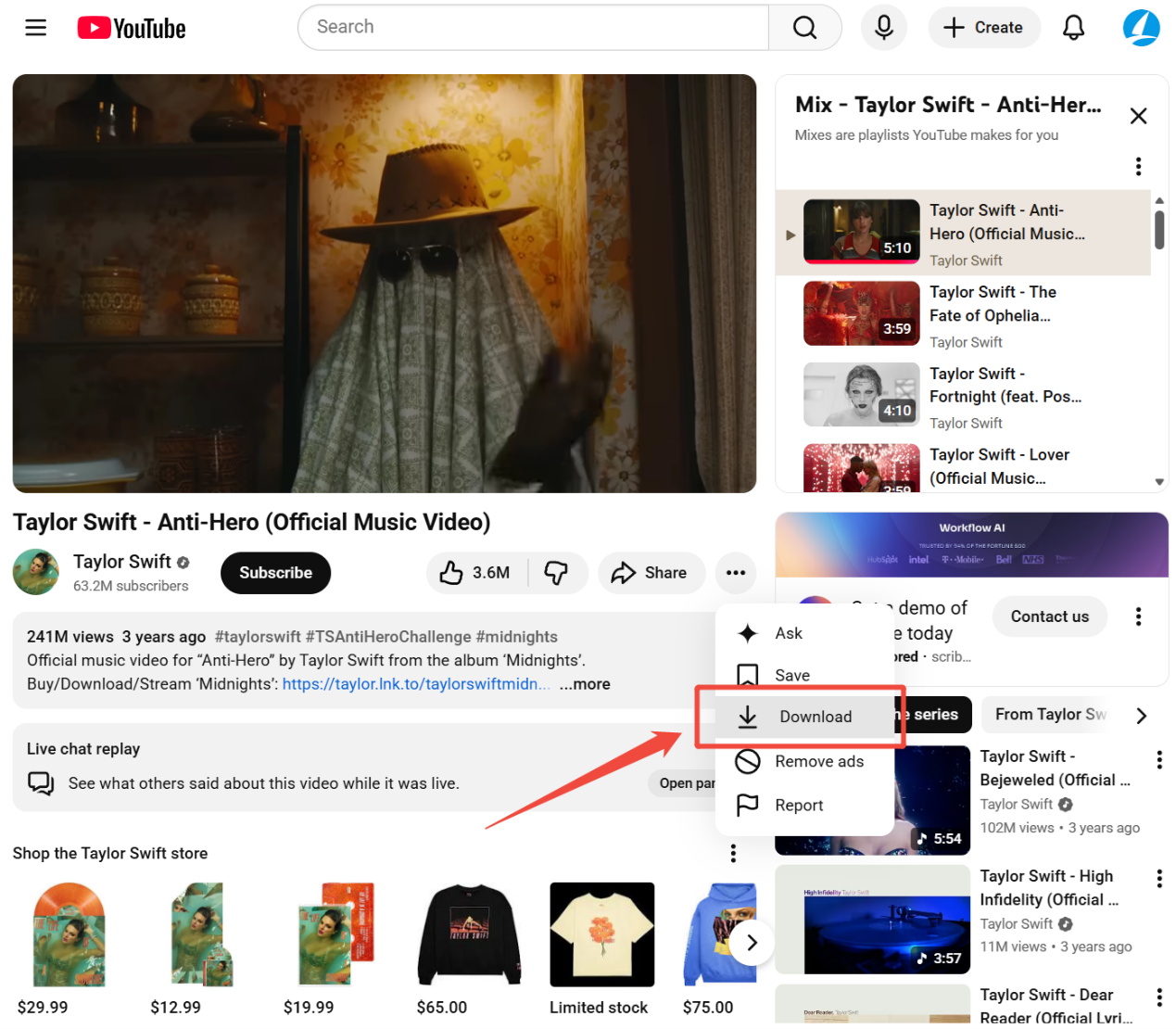Open the taylor.lnk.to Midnights link
Screen dimensions: 1176x1029
coord(416,684)
